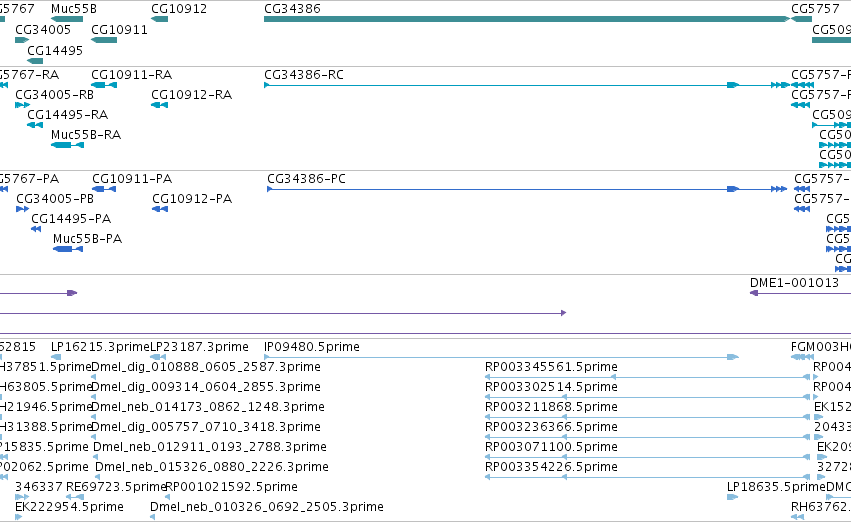Click the CG10911-RA transcript label
The height and width of the screenshot is (522, 851).
[131, 74]
